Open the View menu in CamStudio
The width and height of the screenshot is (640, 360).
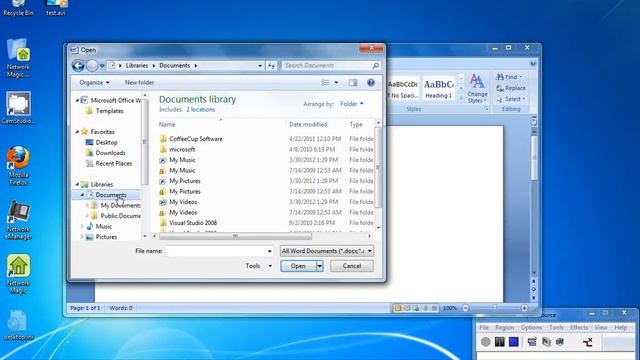pyautogui.click(x=600, y=327)
